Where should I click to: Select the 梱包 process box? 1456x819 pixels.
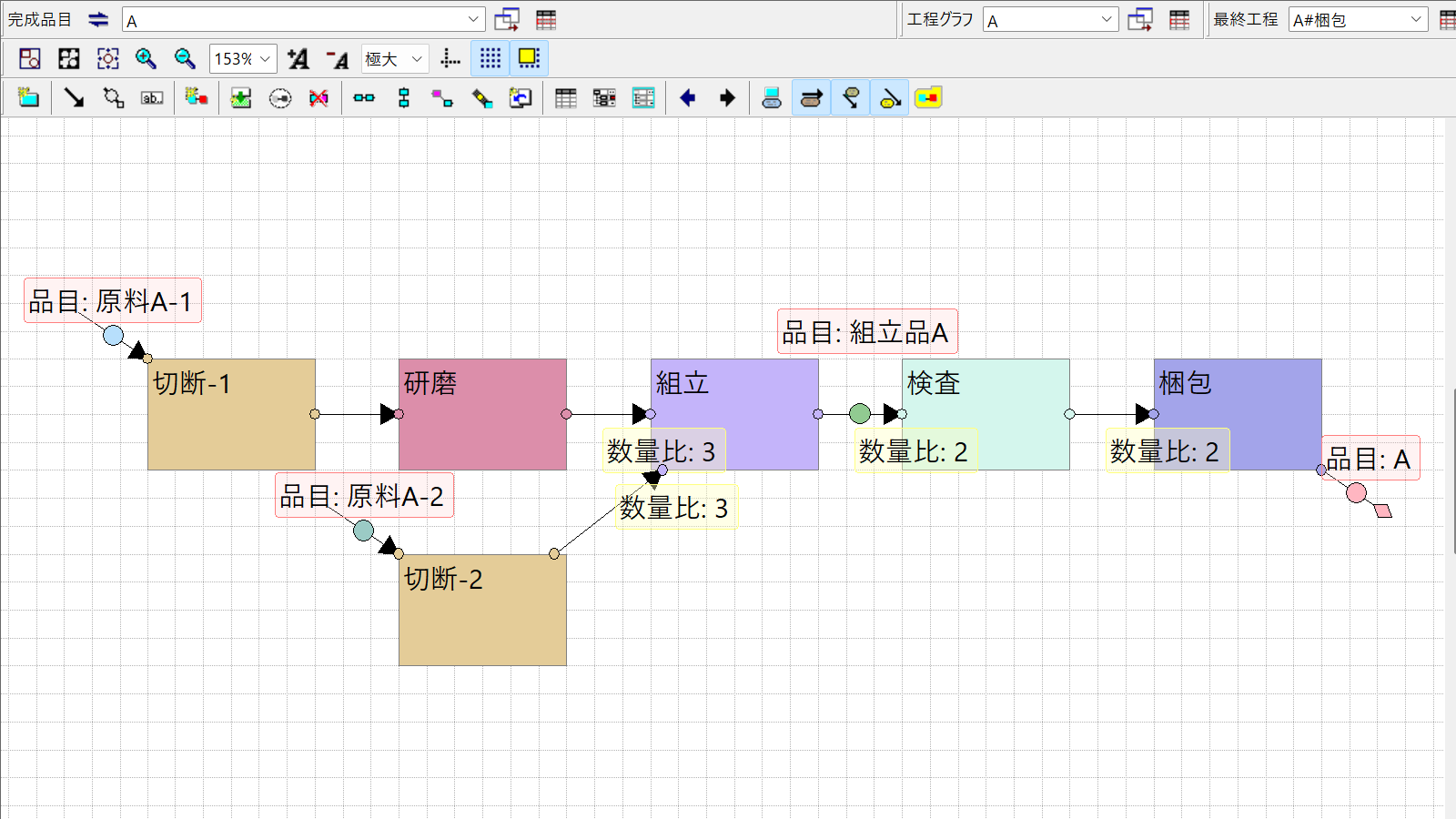[1238, 414]
